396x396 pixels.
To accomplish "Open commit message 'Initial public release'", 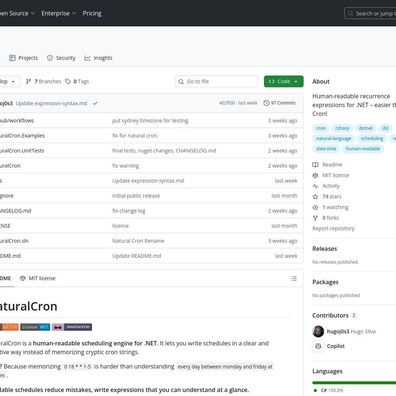I will click(x=136, y=196).
